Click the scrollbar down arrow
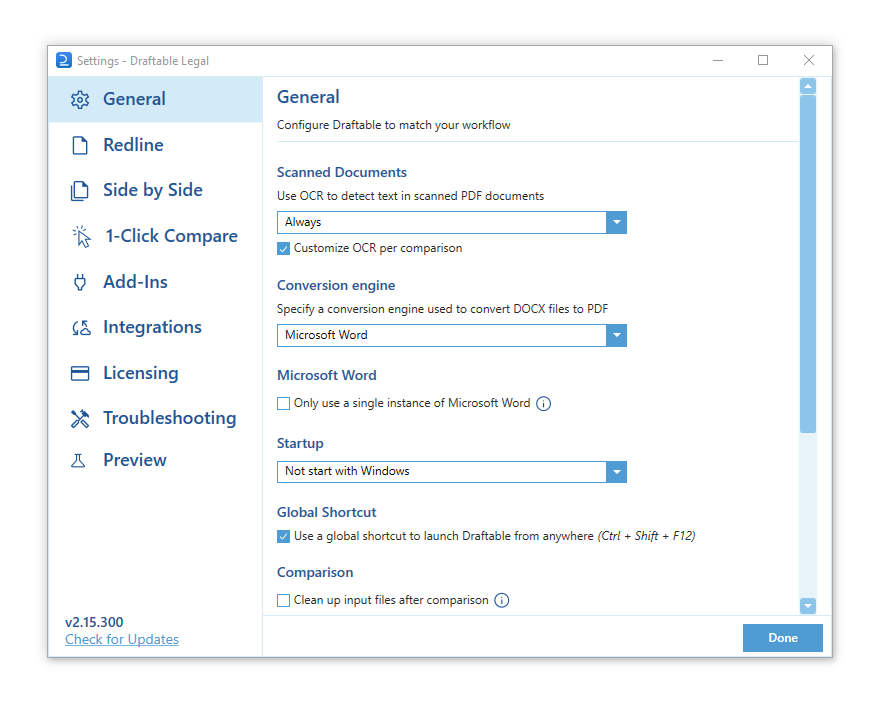887x703 pixels. pos(808,606)
